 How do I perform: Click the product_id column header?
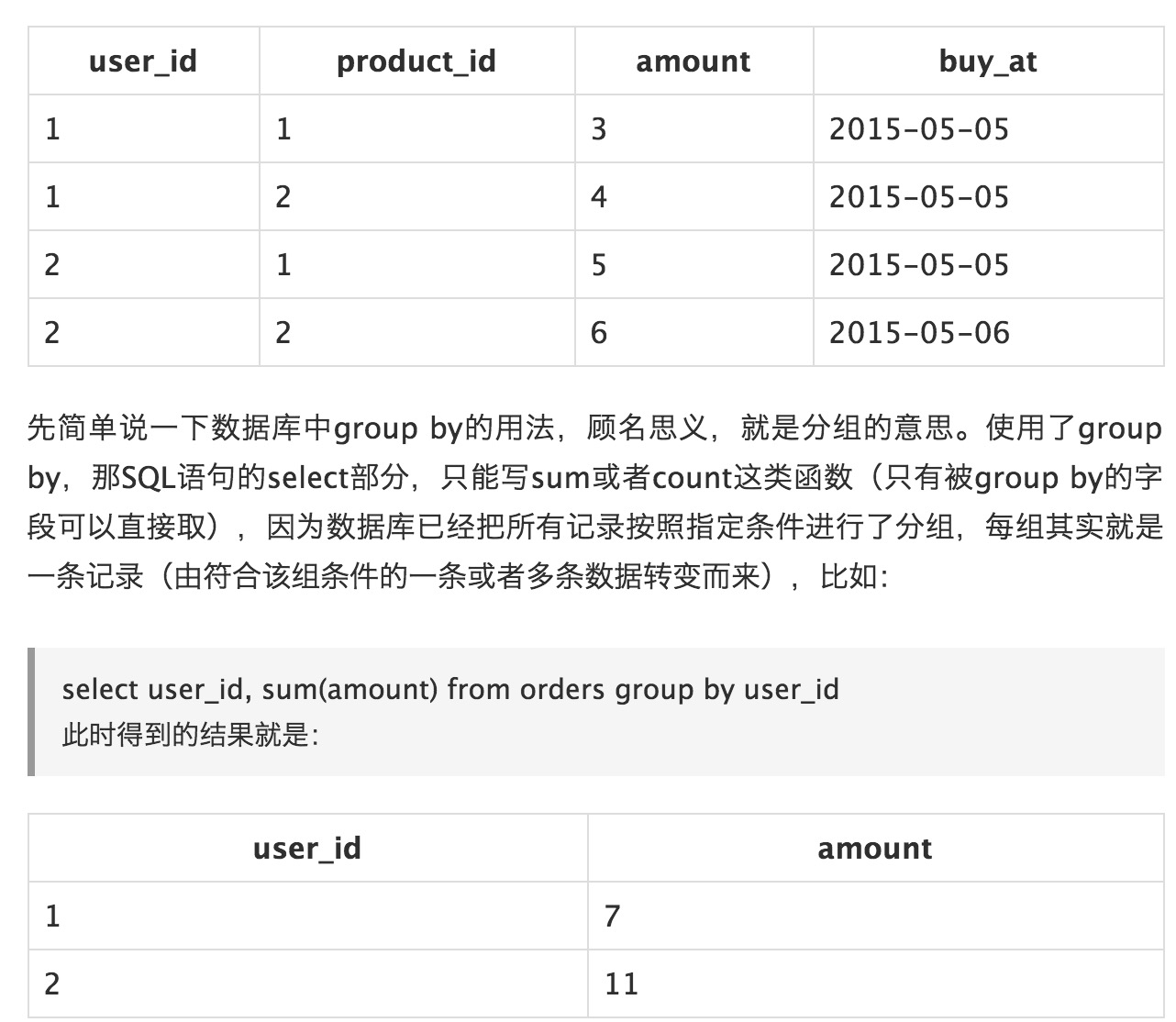point(416,61)
